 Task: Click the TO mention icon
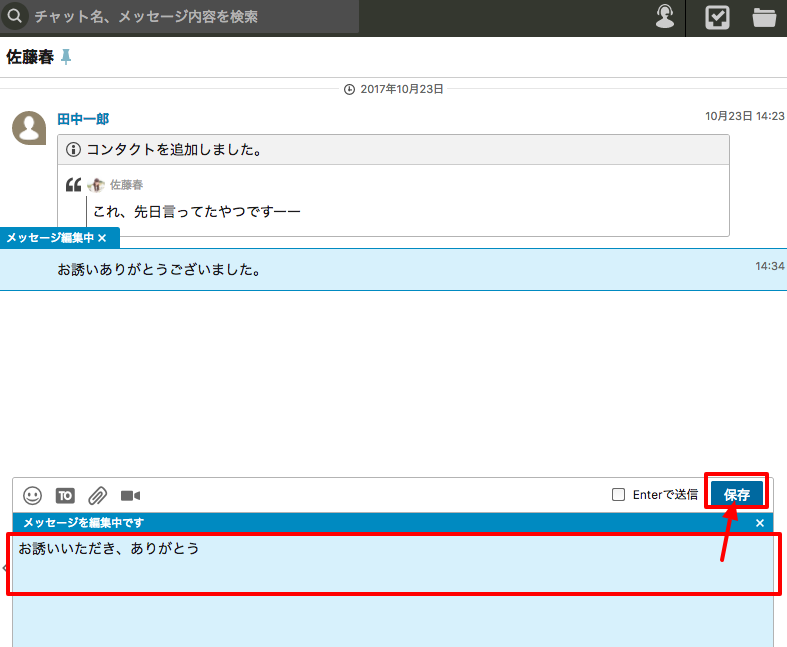click(x=65, y=495)
